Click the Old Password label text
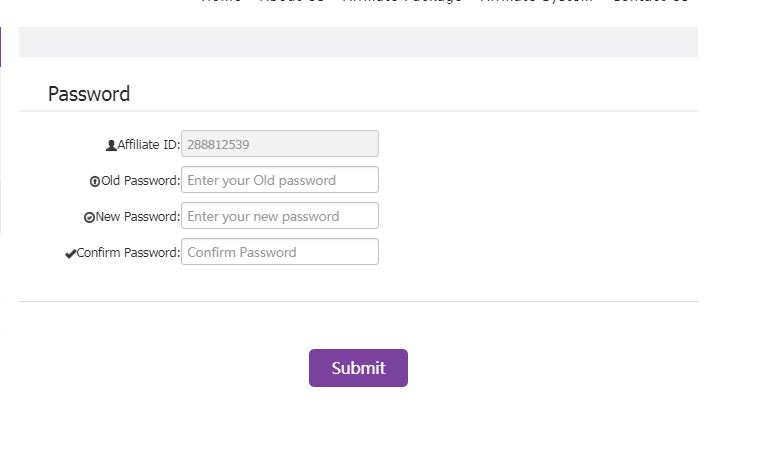This screenshot has height=449, width=767. click(140, 181)
